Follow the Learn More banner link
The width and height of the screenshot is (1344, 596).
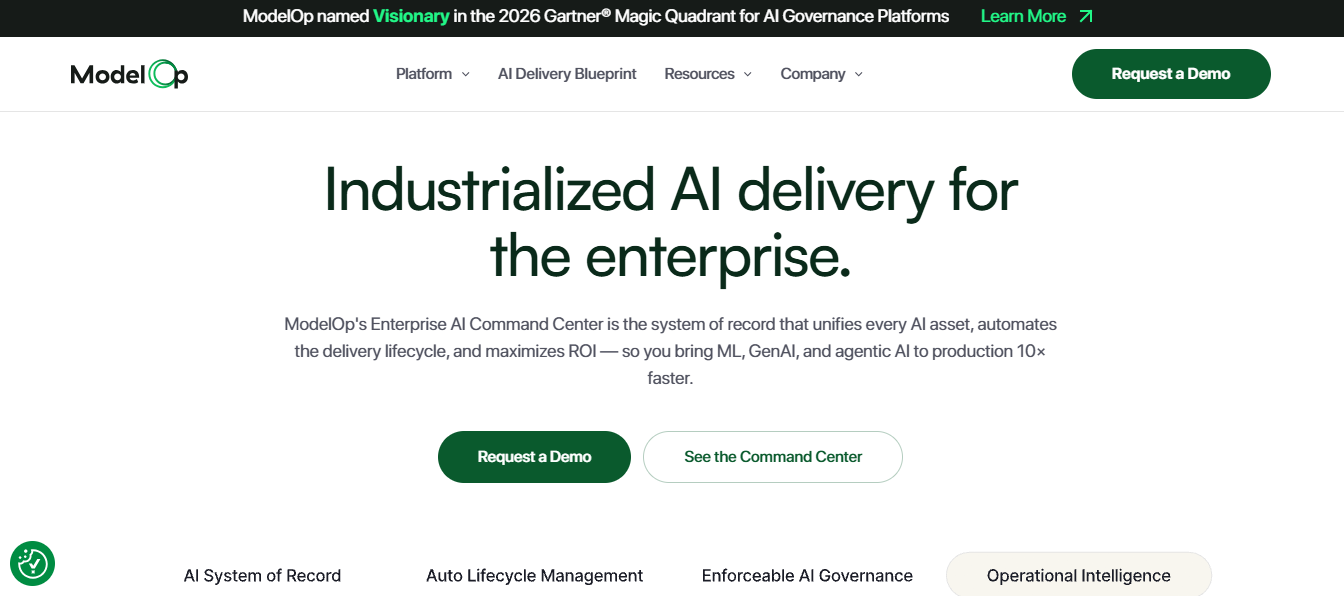point(1037,16)
